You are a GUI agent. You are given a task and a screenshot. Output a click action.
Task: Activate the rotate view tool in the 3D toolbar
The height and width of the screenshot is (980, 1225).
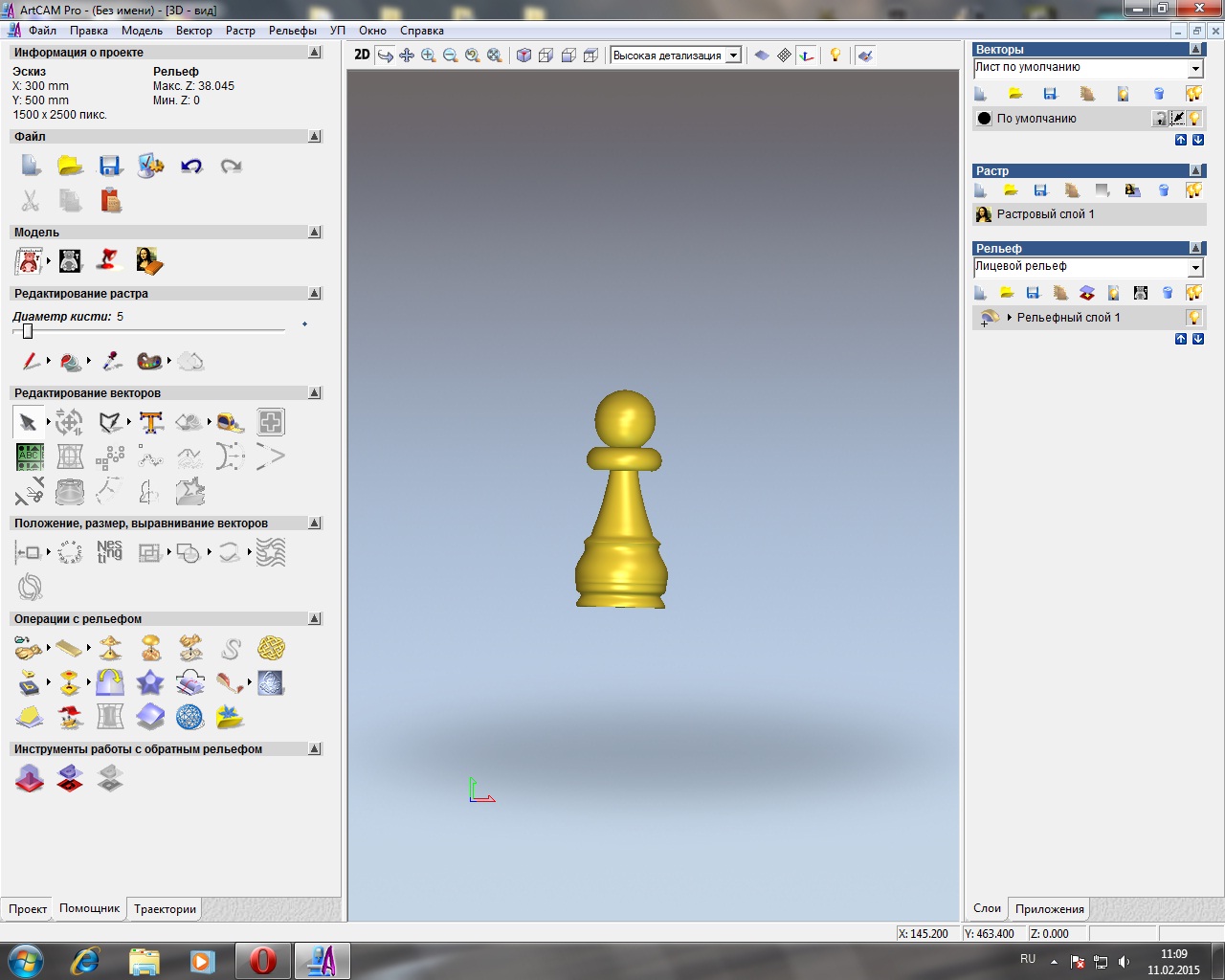click(x=385, y=56)
